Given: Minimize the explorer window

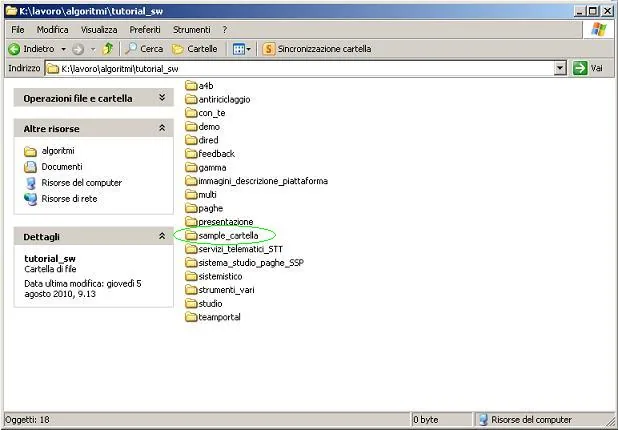Looking at the screenshot, I should [579, 11].
